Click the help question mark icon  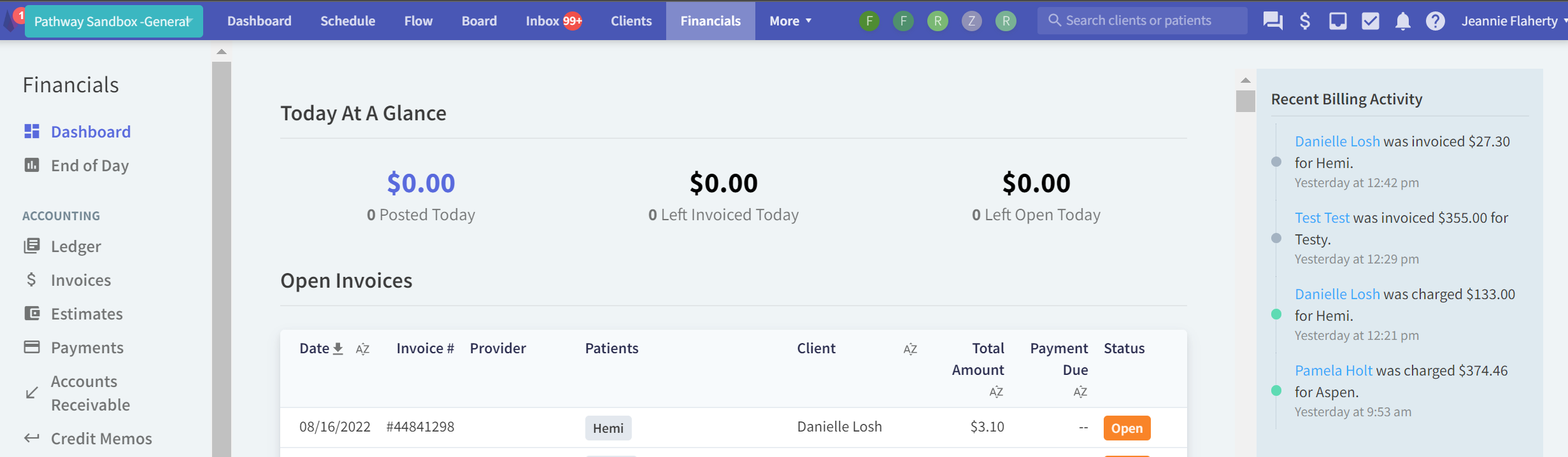tap(1435, 21)
